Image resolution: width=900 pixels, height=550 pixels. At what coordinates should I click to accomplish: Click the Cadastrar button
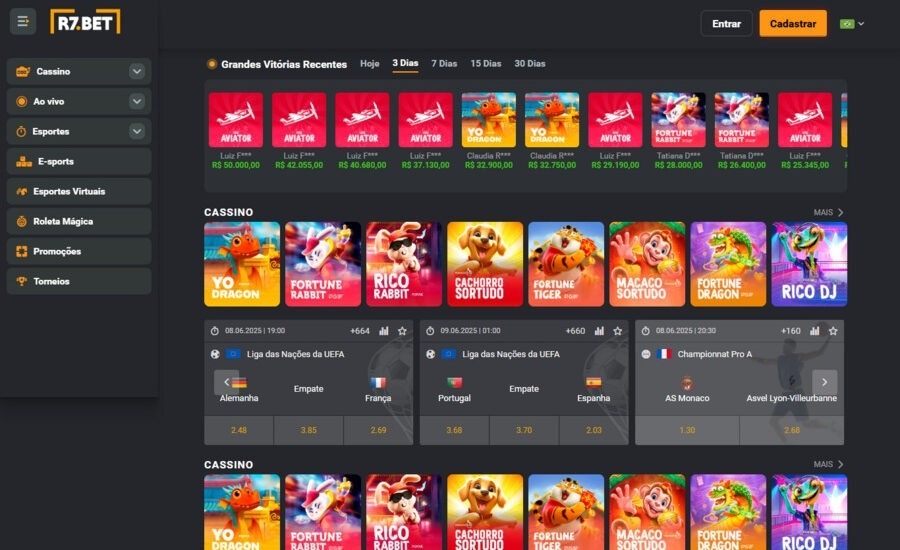(792, 23)
